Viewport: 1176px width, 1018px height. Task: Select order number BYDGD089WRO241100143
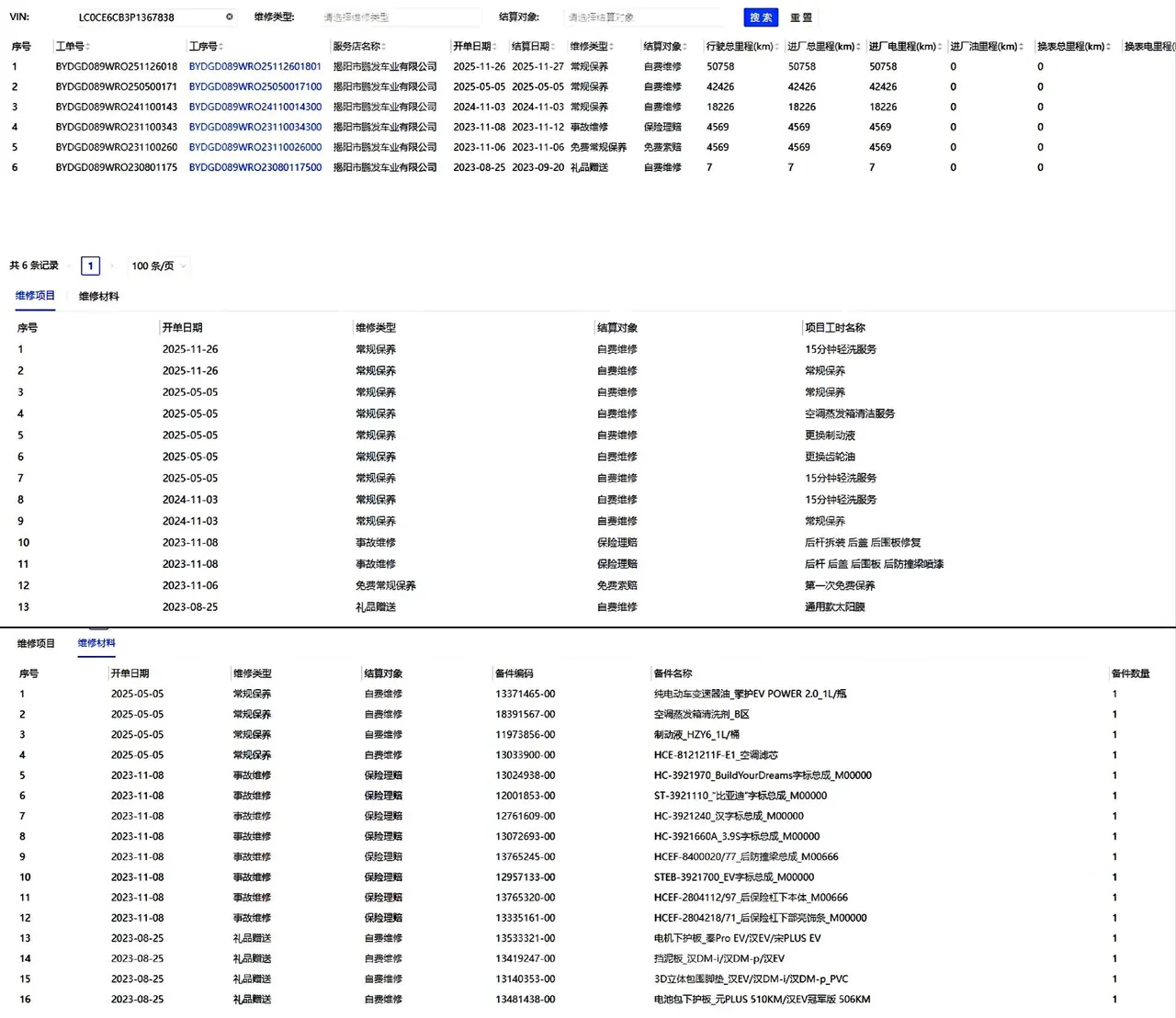pos(117,107)
